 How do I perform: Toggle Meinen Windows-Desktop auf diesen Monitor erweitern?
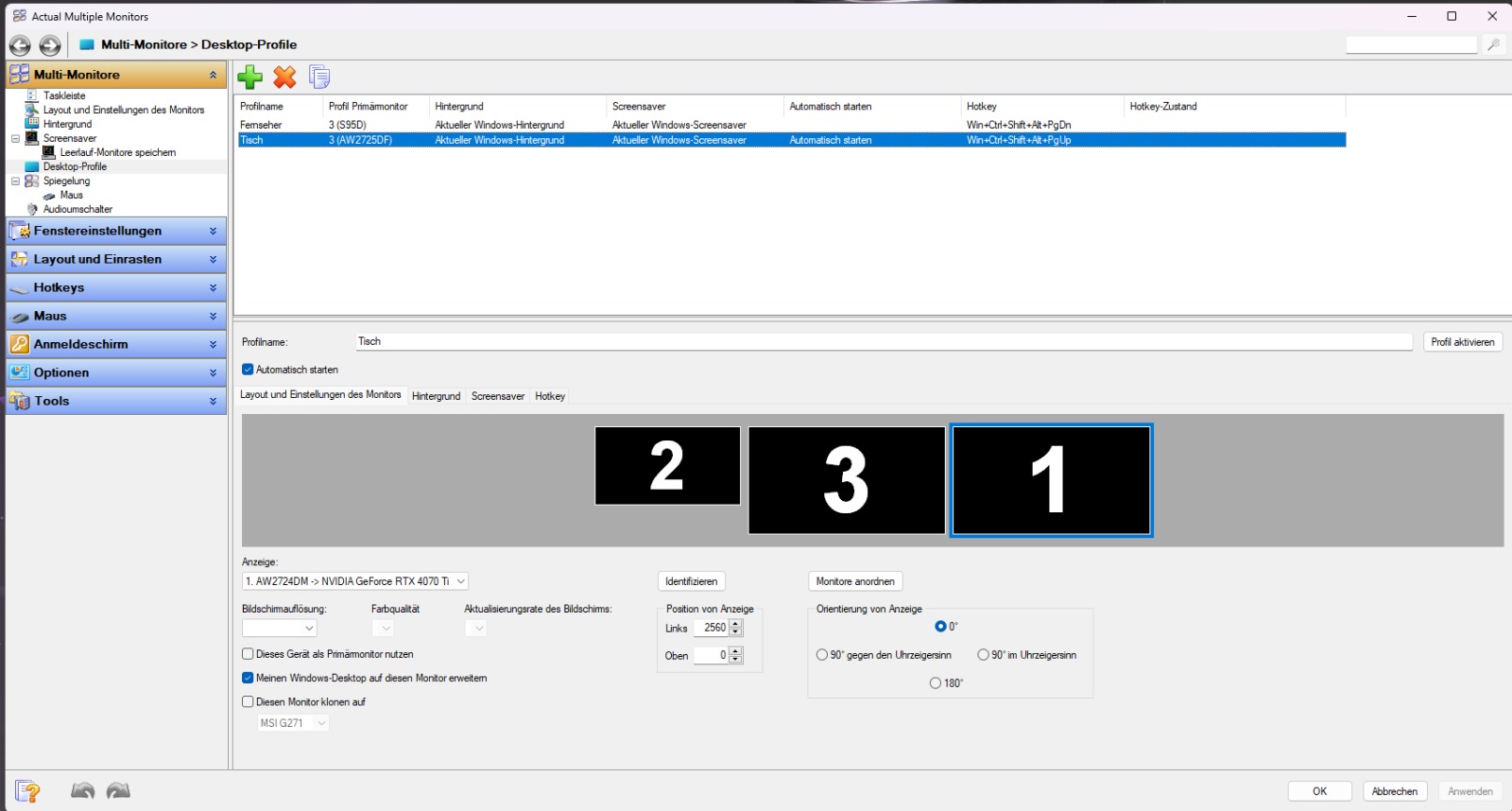(x=248, y=678)
